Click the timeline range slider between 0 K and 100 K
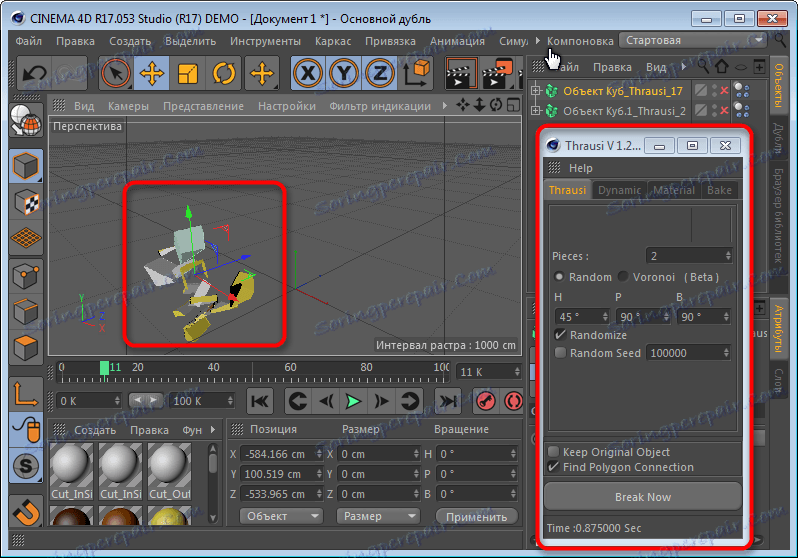The height and width of the screenshot is (558, 798). [146, 401]
